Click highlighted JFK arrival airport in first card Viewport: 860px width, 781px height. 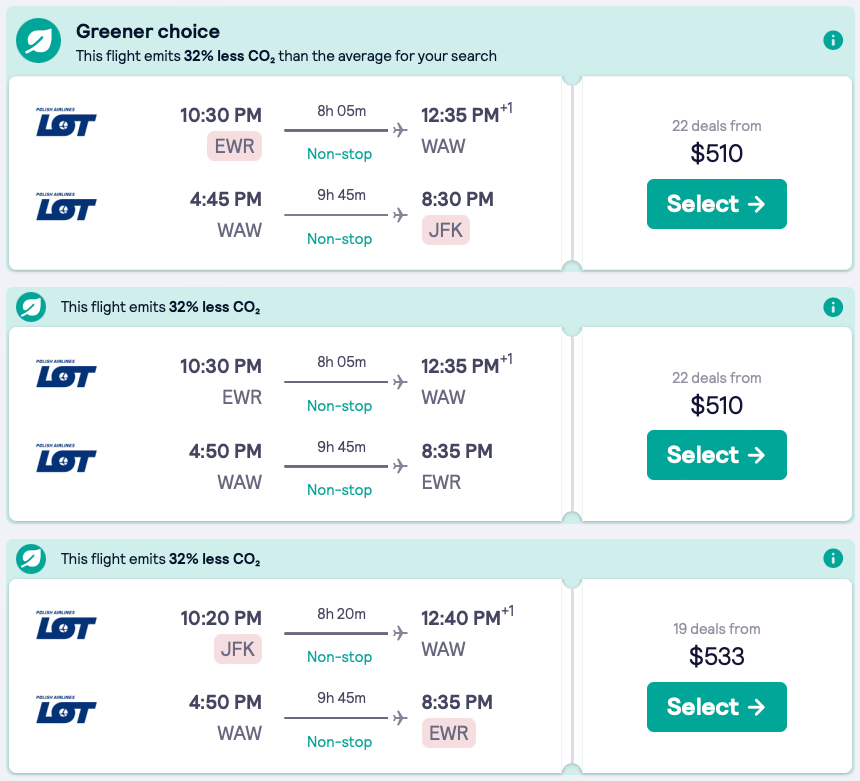(444, 230)
